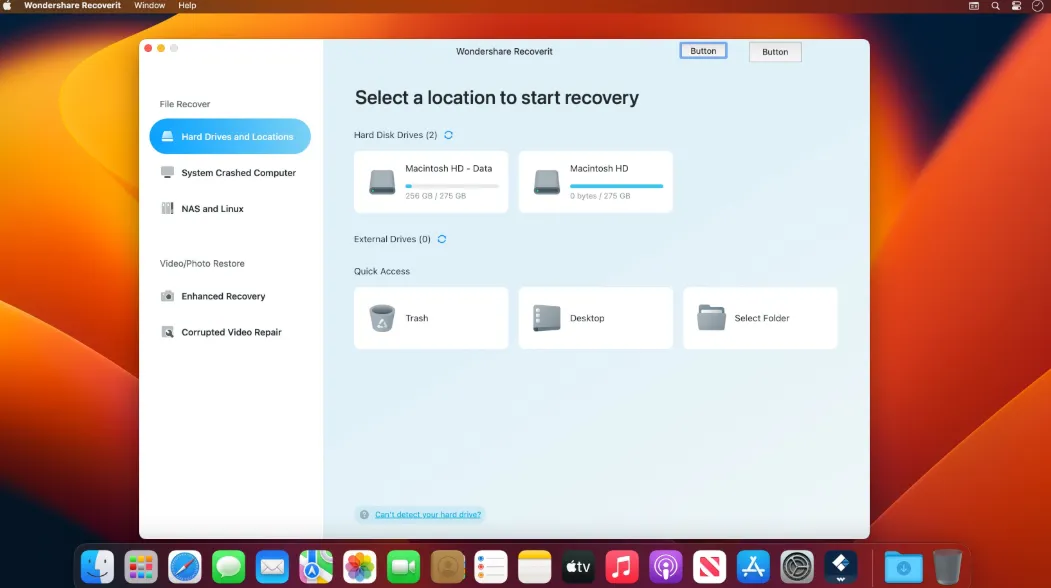Select the Macintosh HD - Data drive icon
Image resolution: width=1051 pixels, height=588 pixels.
[382, 182]
